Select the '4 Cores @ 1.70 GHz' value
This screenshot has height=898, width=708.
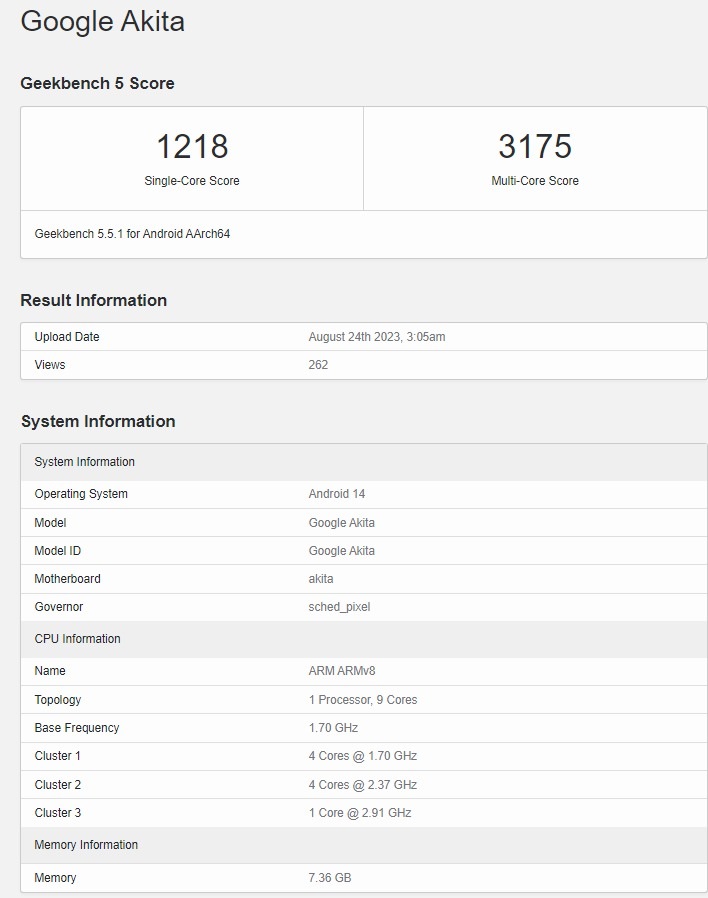363,756
